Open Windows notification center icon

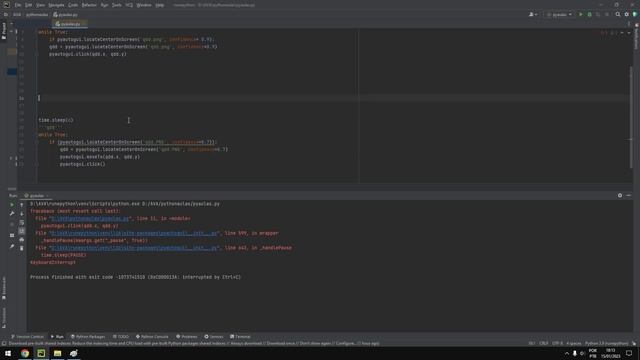[x=629, y=353]
